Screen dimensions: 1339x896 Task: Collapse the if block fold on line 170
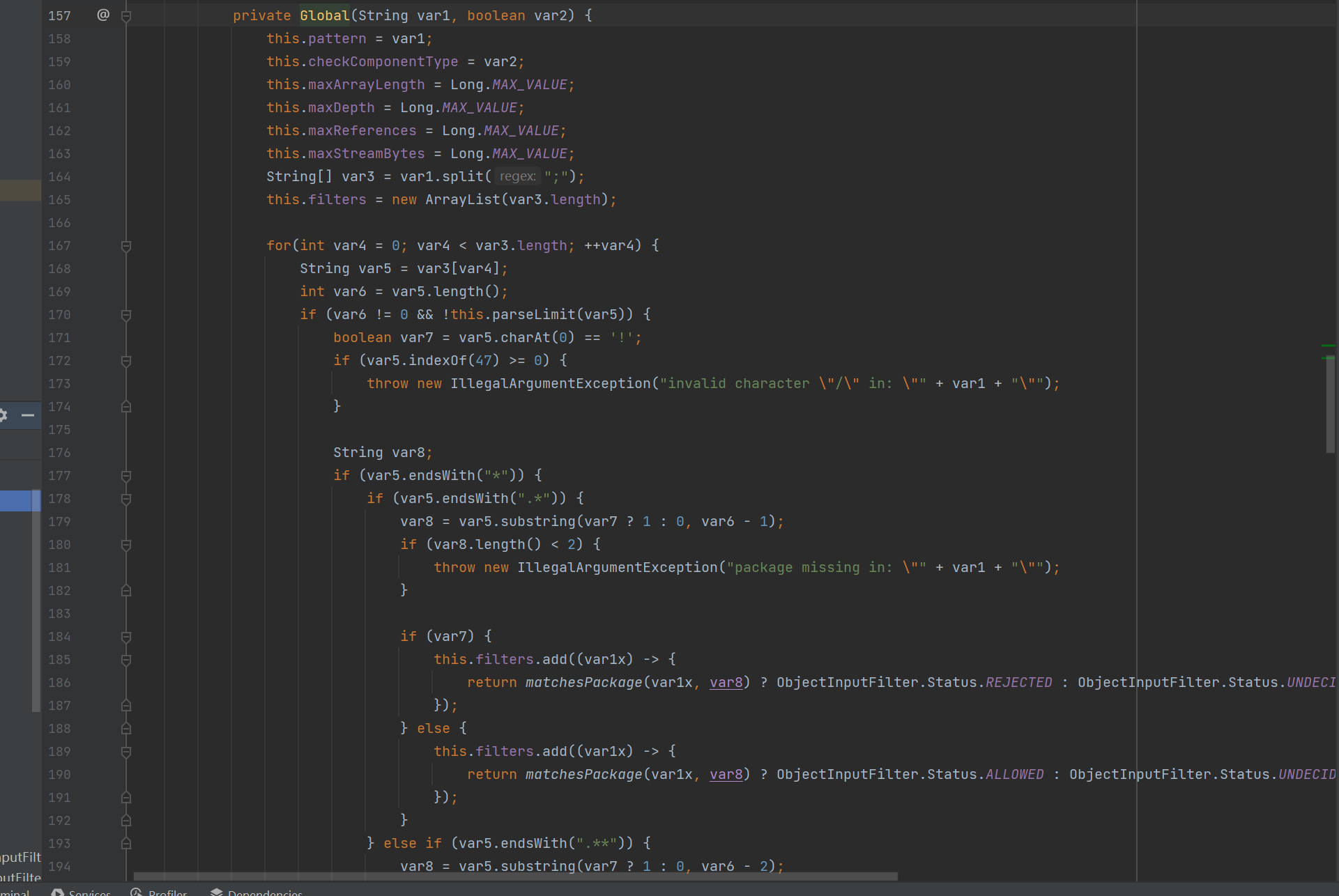pyautogui.click(x=126, y=315)
